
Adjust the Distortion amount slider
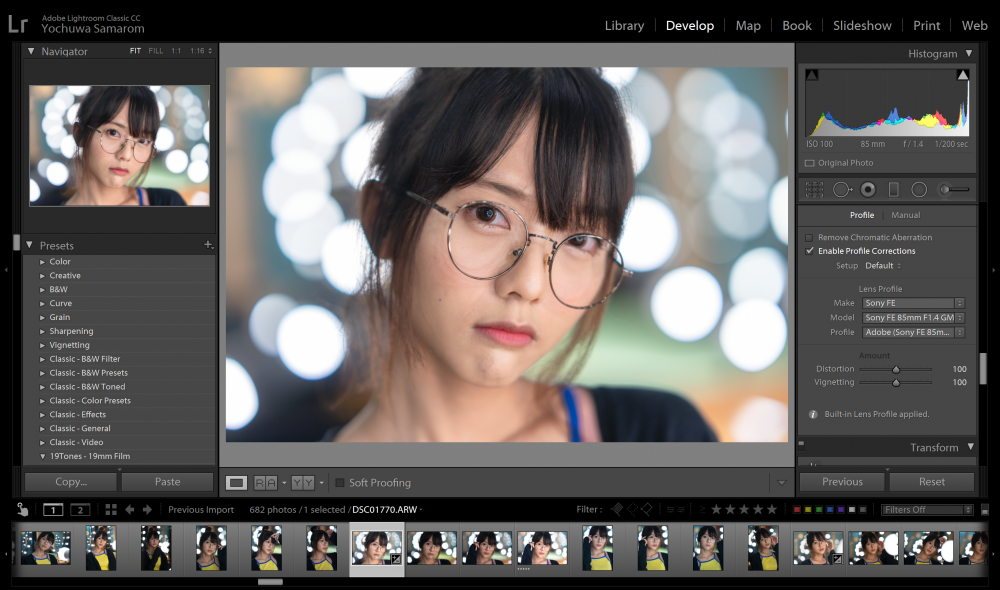[x=895, y=369]
